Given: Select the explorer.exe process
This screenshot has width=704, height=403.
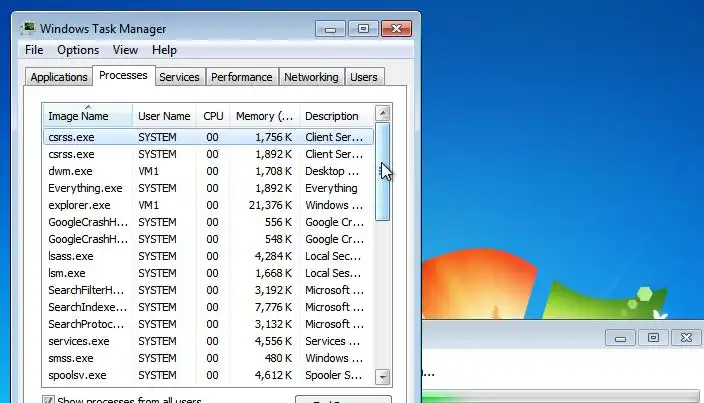Looking at the screenshot, I should tap(208, 205).
